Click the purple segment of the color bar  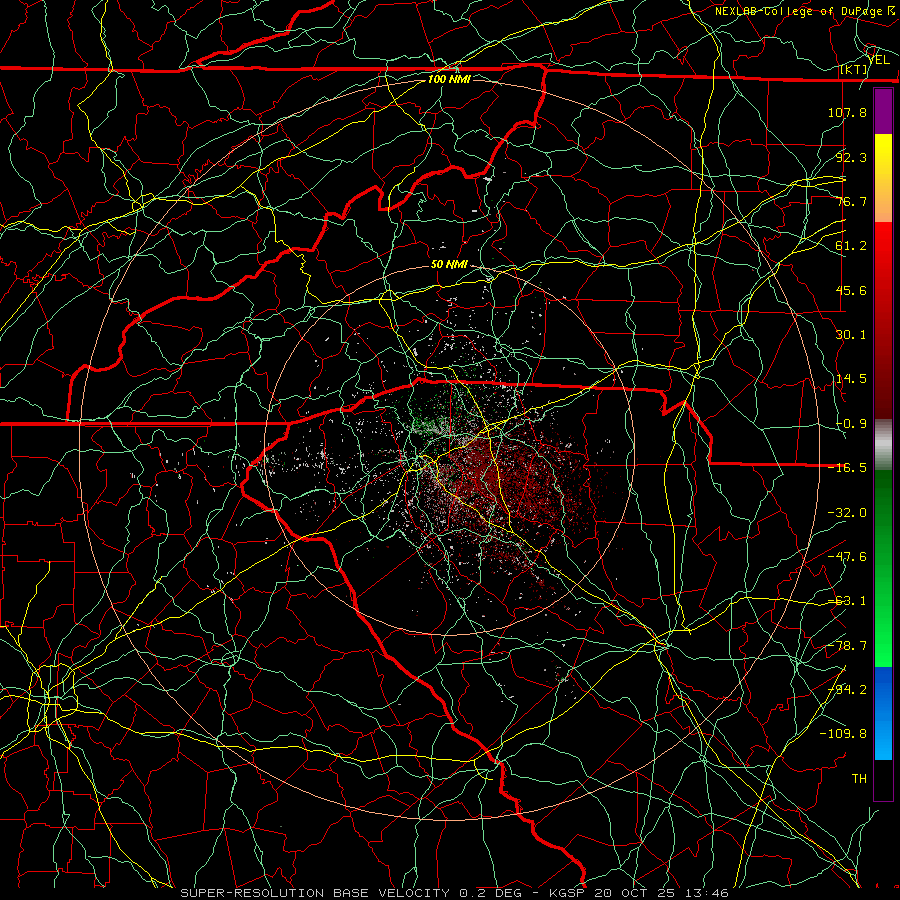pyautogui.click(x=883, y=111)
